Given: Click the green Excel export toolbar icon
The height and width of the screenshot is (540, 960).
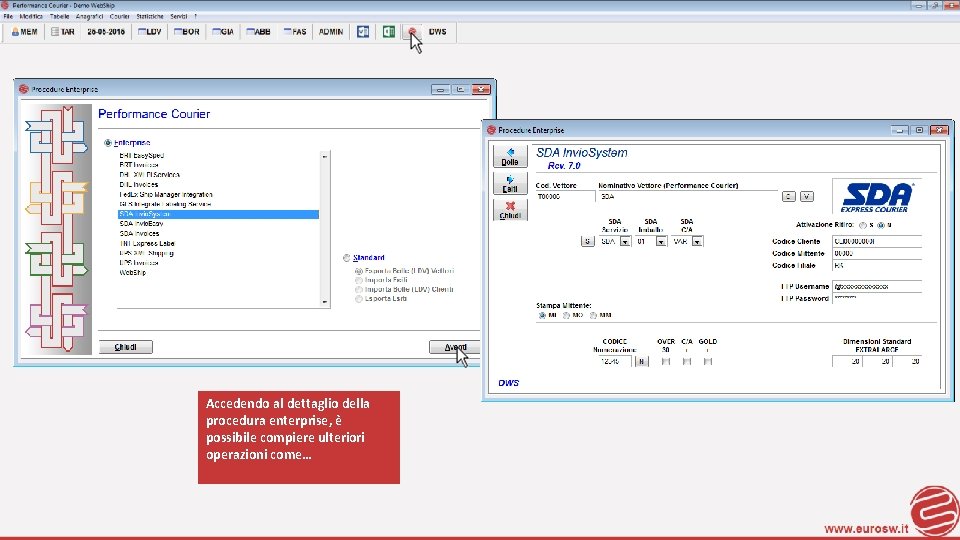Looking at the screenshot, I should click(x=389, y=32).
